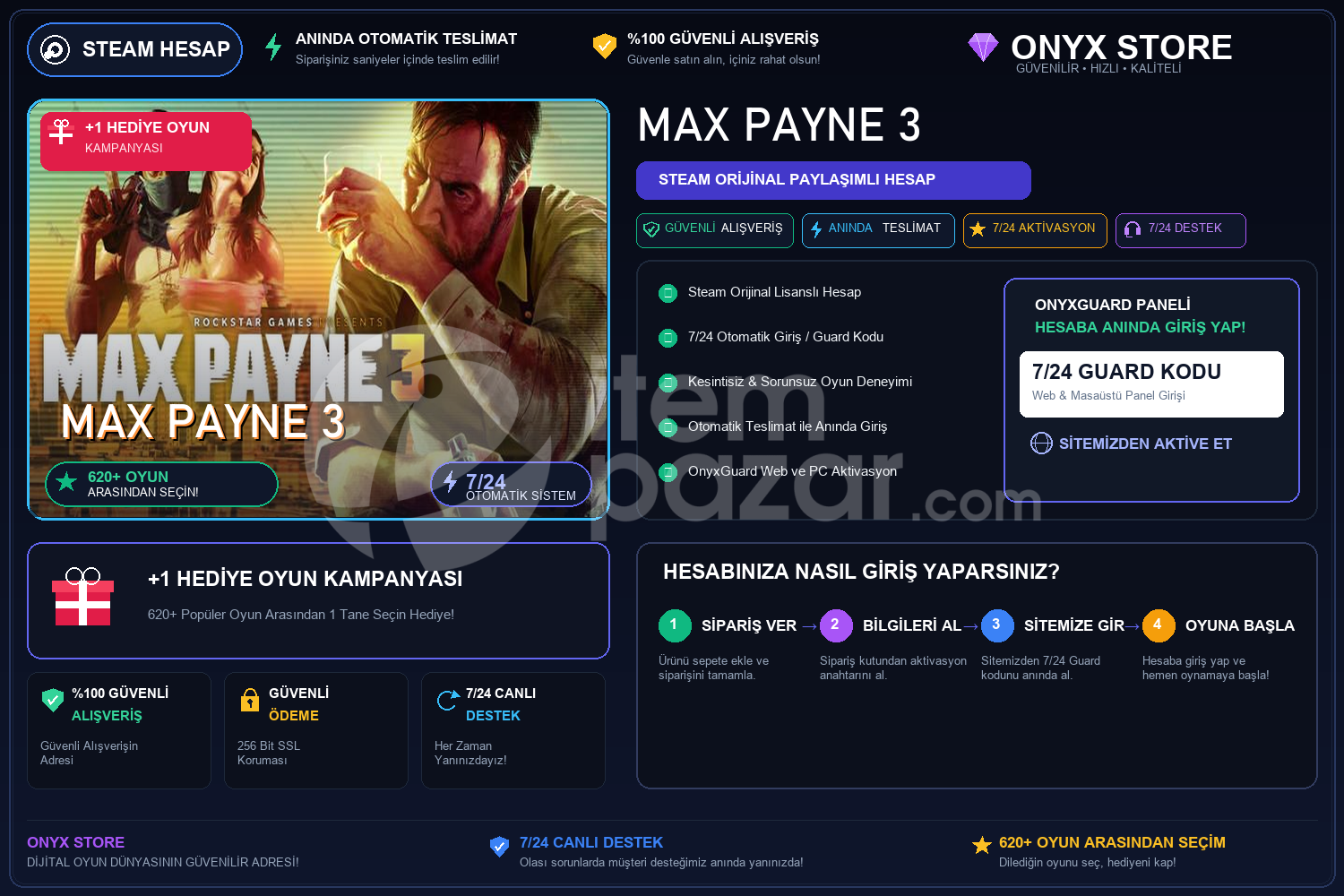Screen dimensions: 1344x896
Task: Click the Her Zaman Yanınızdayız! text
Action: pyautogui.click(x=470, y=753)
